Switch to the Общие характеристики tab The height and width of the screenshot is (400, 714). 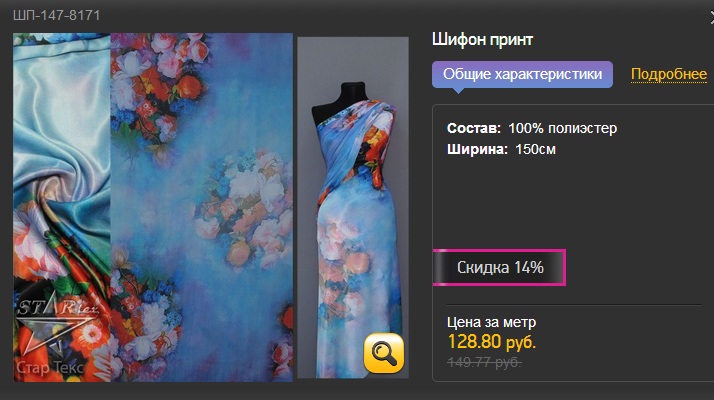[522, 74]
